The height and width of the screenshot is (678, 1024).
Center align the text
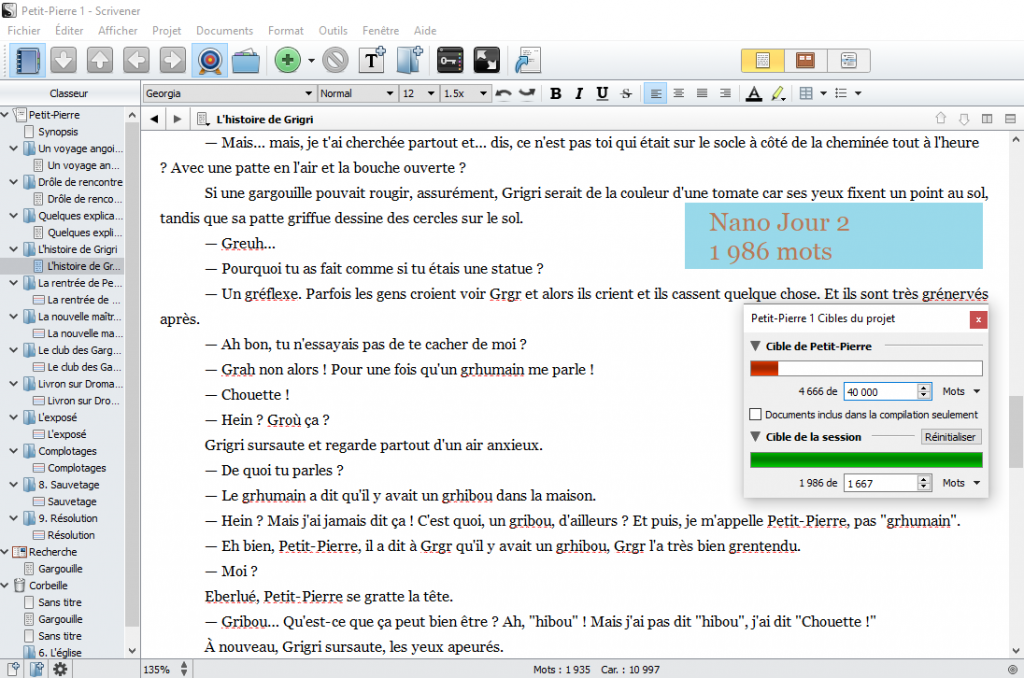679,93
